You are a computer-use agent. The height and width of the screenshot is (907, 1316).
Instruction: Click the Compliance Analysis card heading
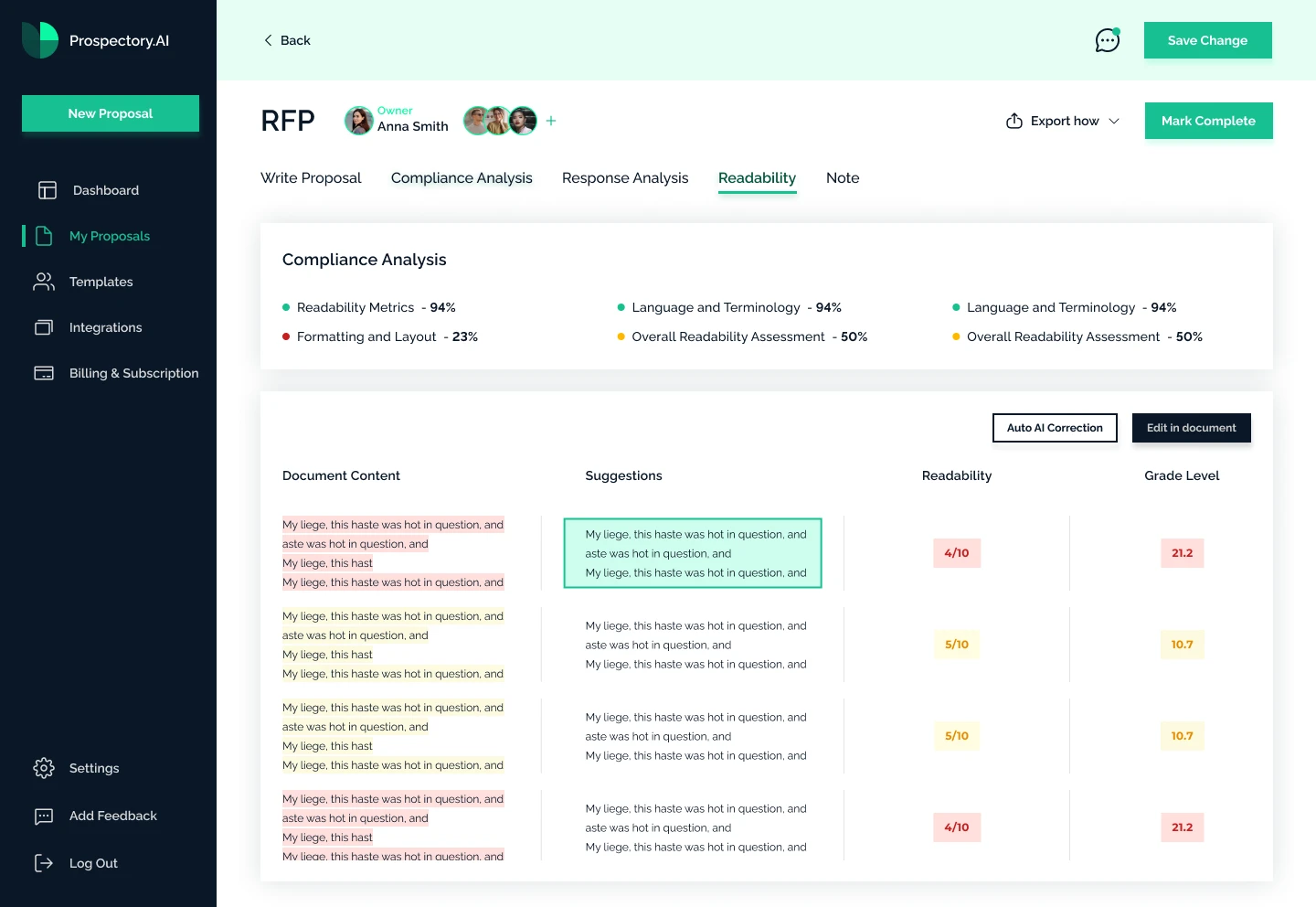coord(365,260)
